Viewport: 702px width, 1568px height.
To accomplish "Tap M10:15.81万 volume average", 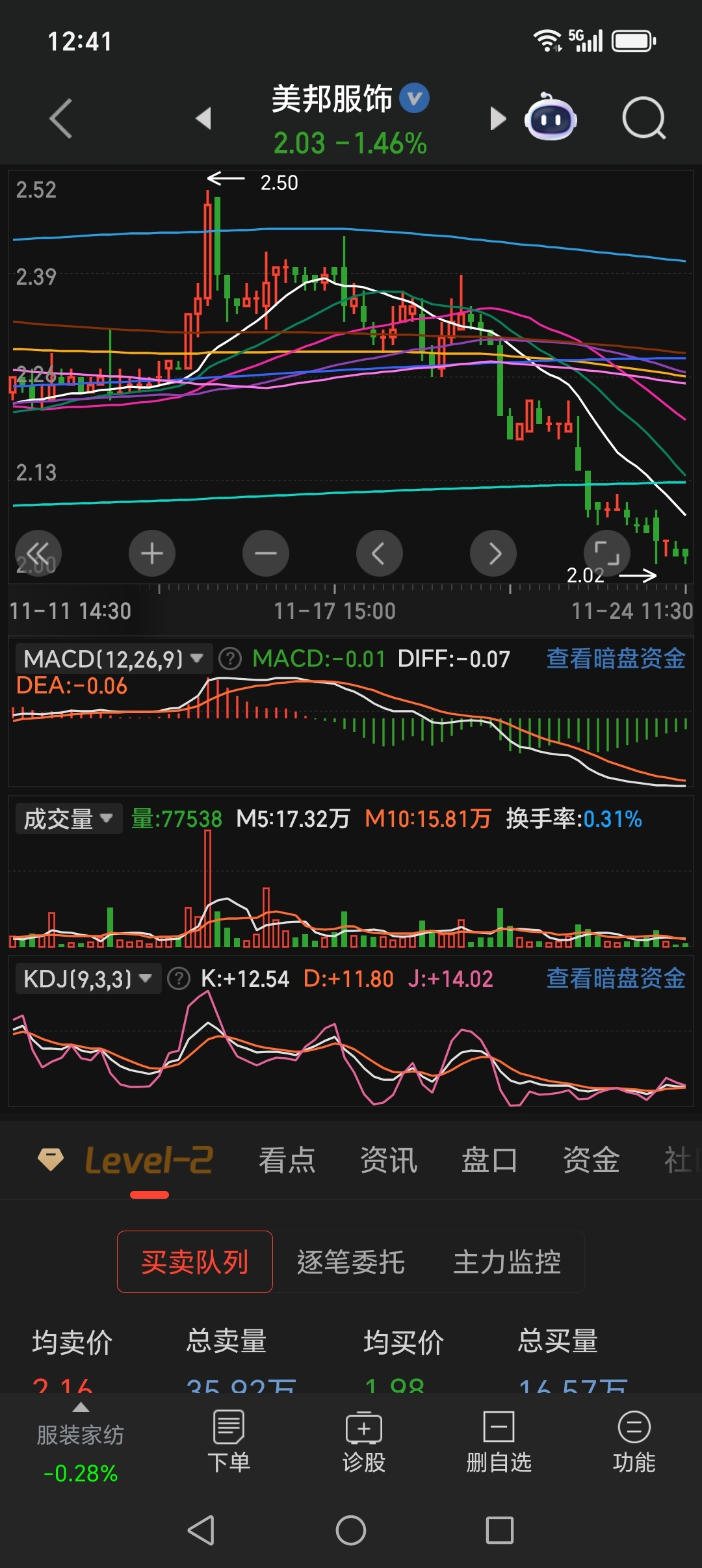I will click(428, 818).
